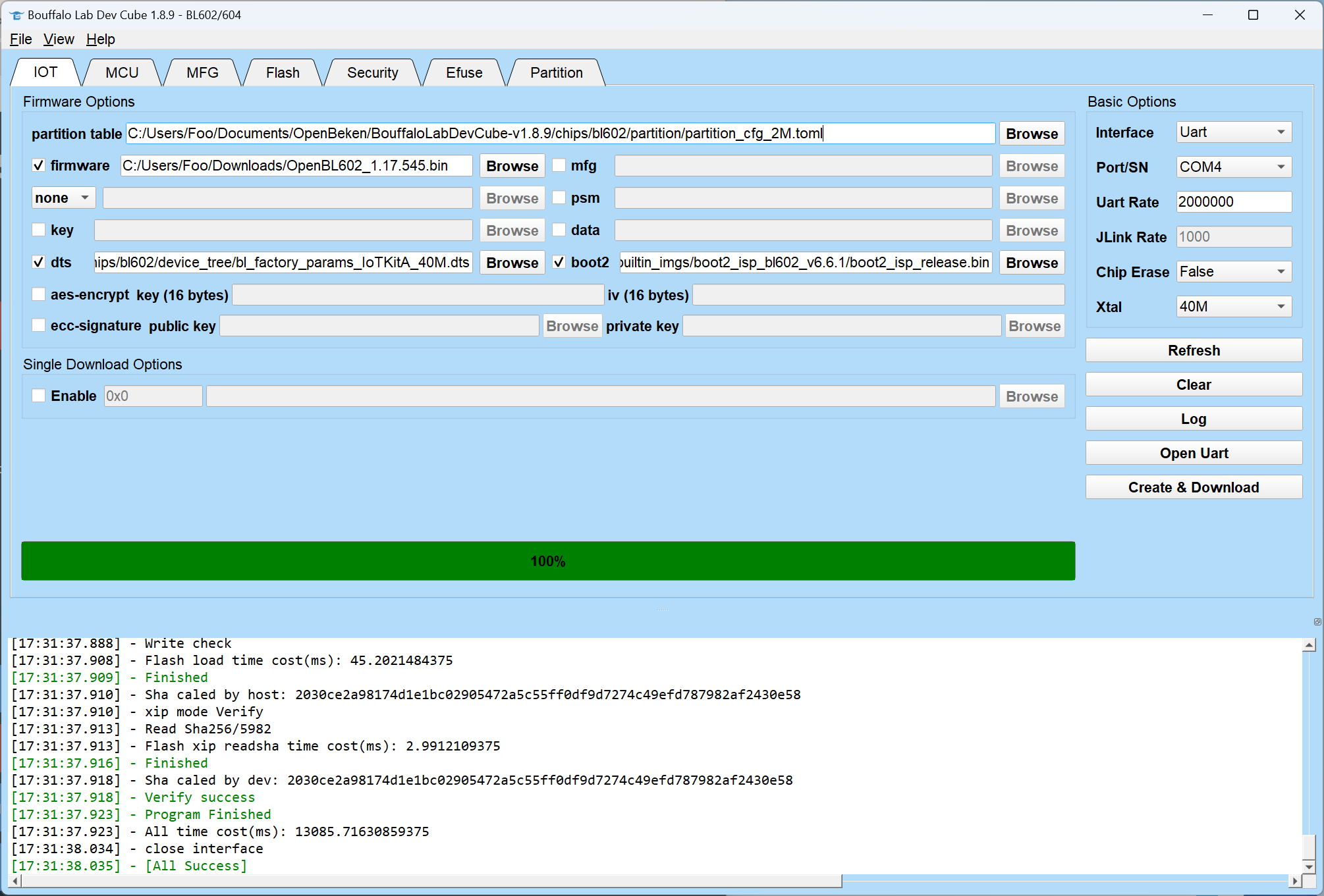Switch to the Security tab
The image size is (1324, 896).
[x=372, y=73]
